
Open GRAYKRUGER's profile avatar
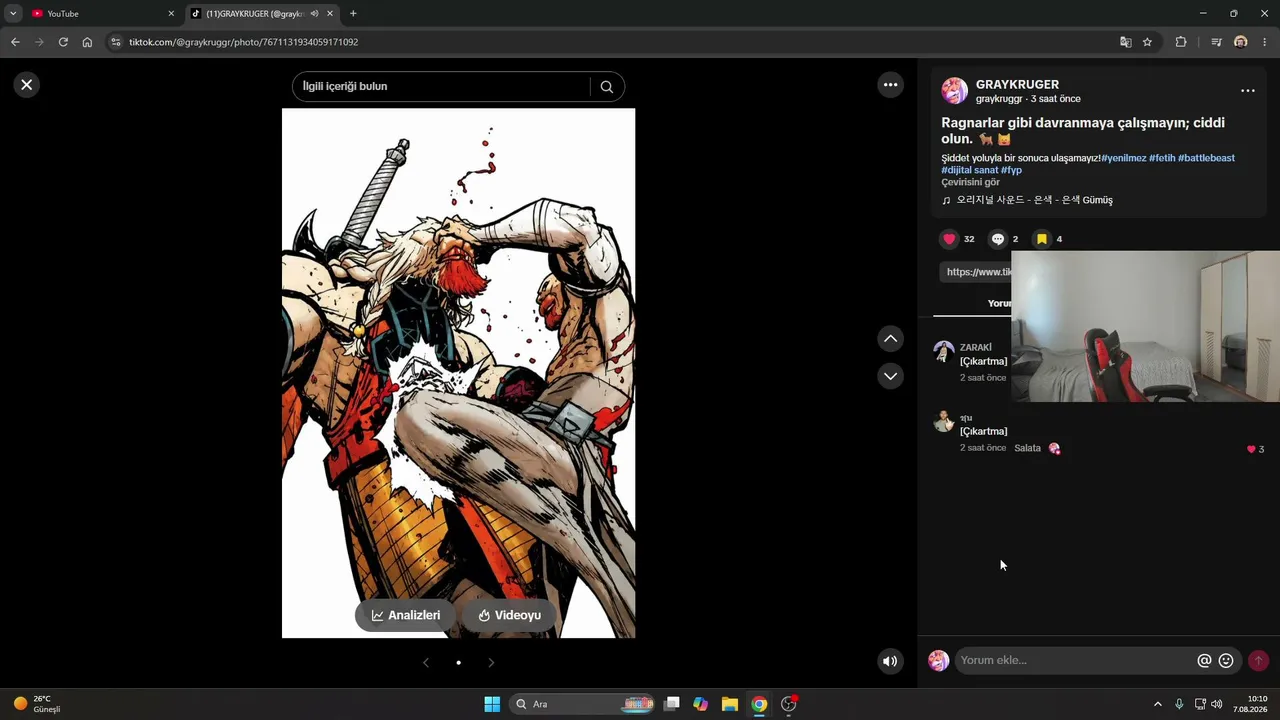coord(954,91)
